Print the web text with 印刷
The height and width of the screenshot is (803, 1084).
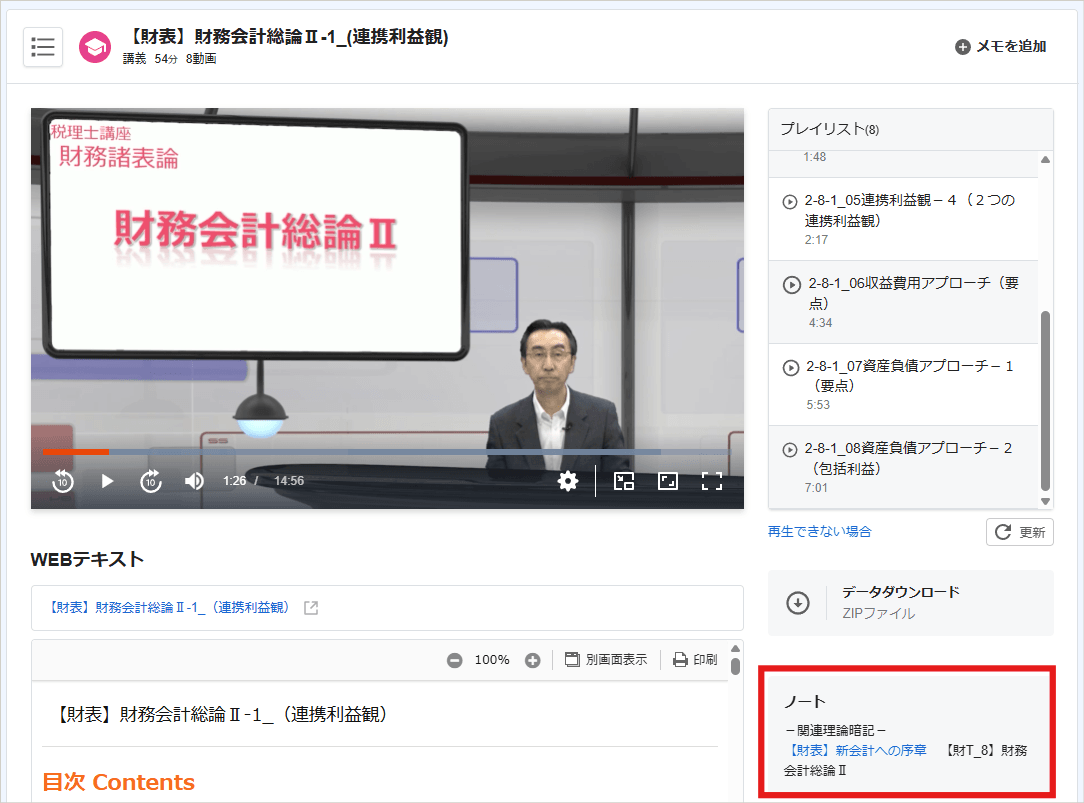point(695,660)
